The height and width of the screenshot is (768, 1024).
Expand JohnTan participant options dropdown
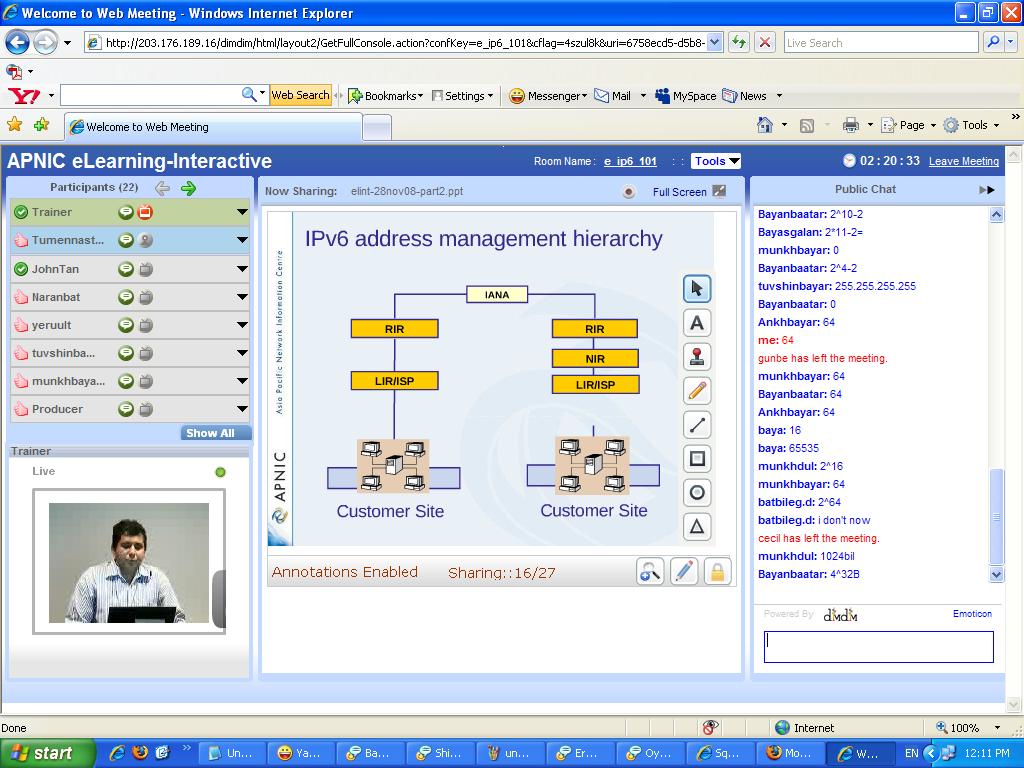242,269
